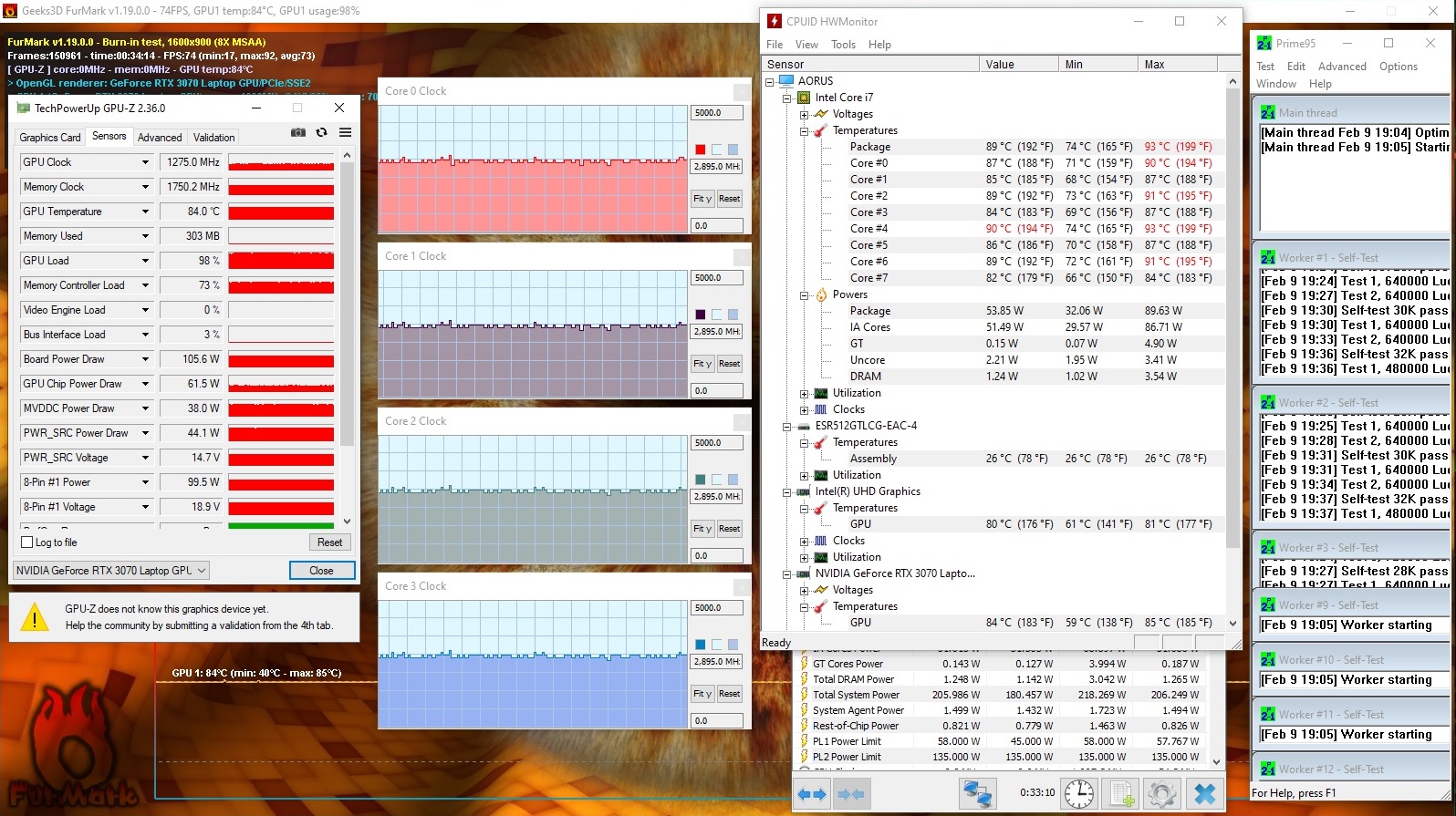The width and height of the screenshot is (1456, 816).
Task: Click the Worker #2 Self-Test window icon
Action: pyautogui.click(x=1268, y=402)
